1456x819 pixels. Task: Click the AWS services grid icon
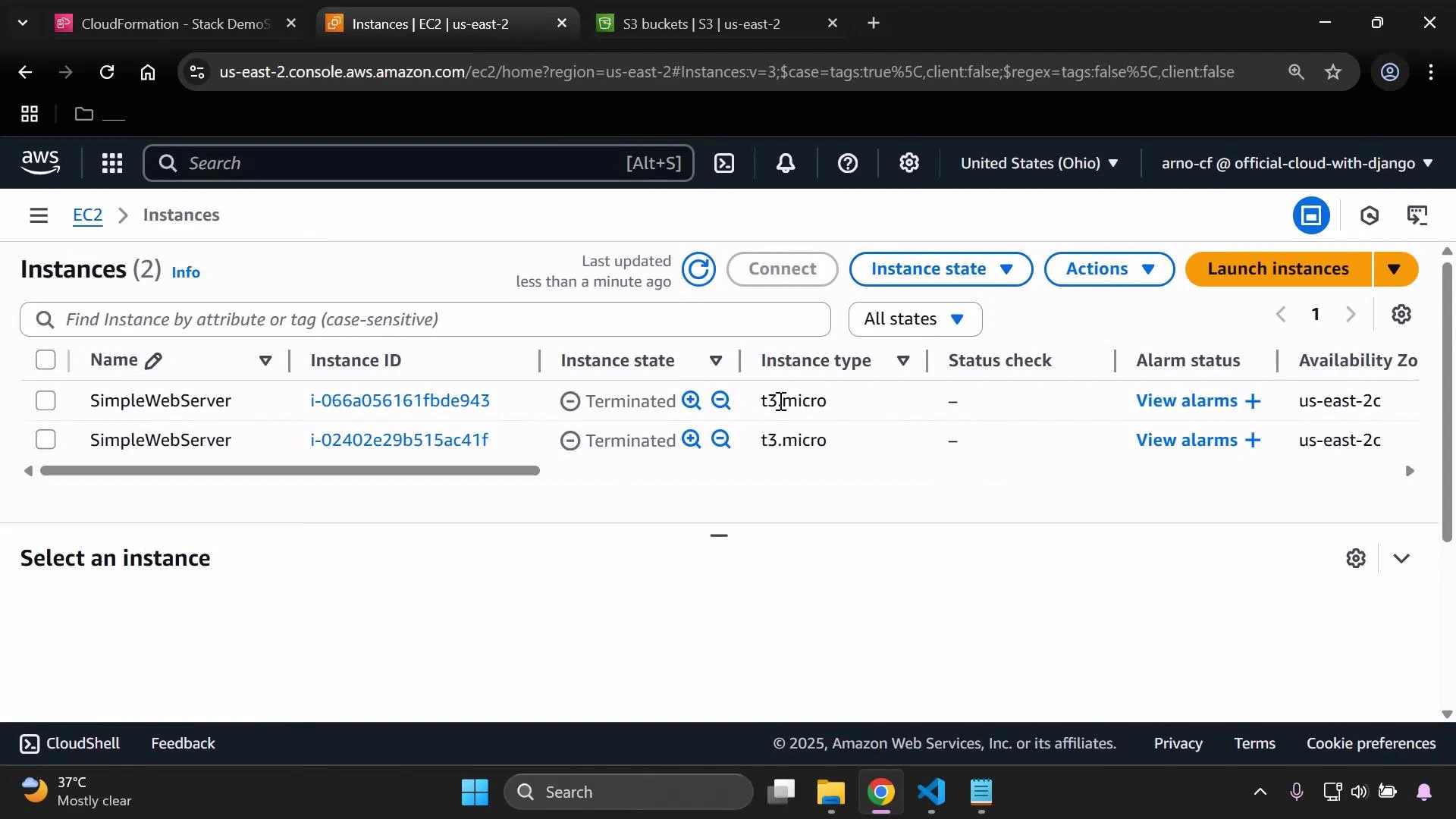click(x=111, y=163)
